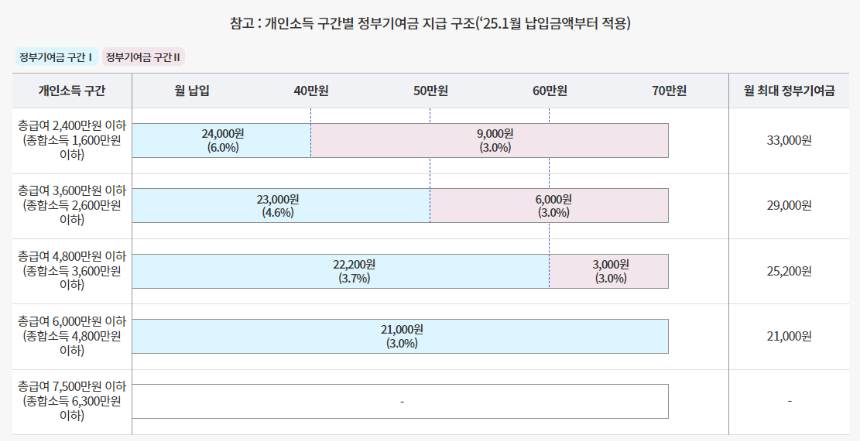Image resolution: width=860 pixels, height=441 pixels.
Task: Click the blue bar '24,000원 (6.0%)'
Action: point(222,140)
